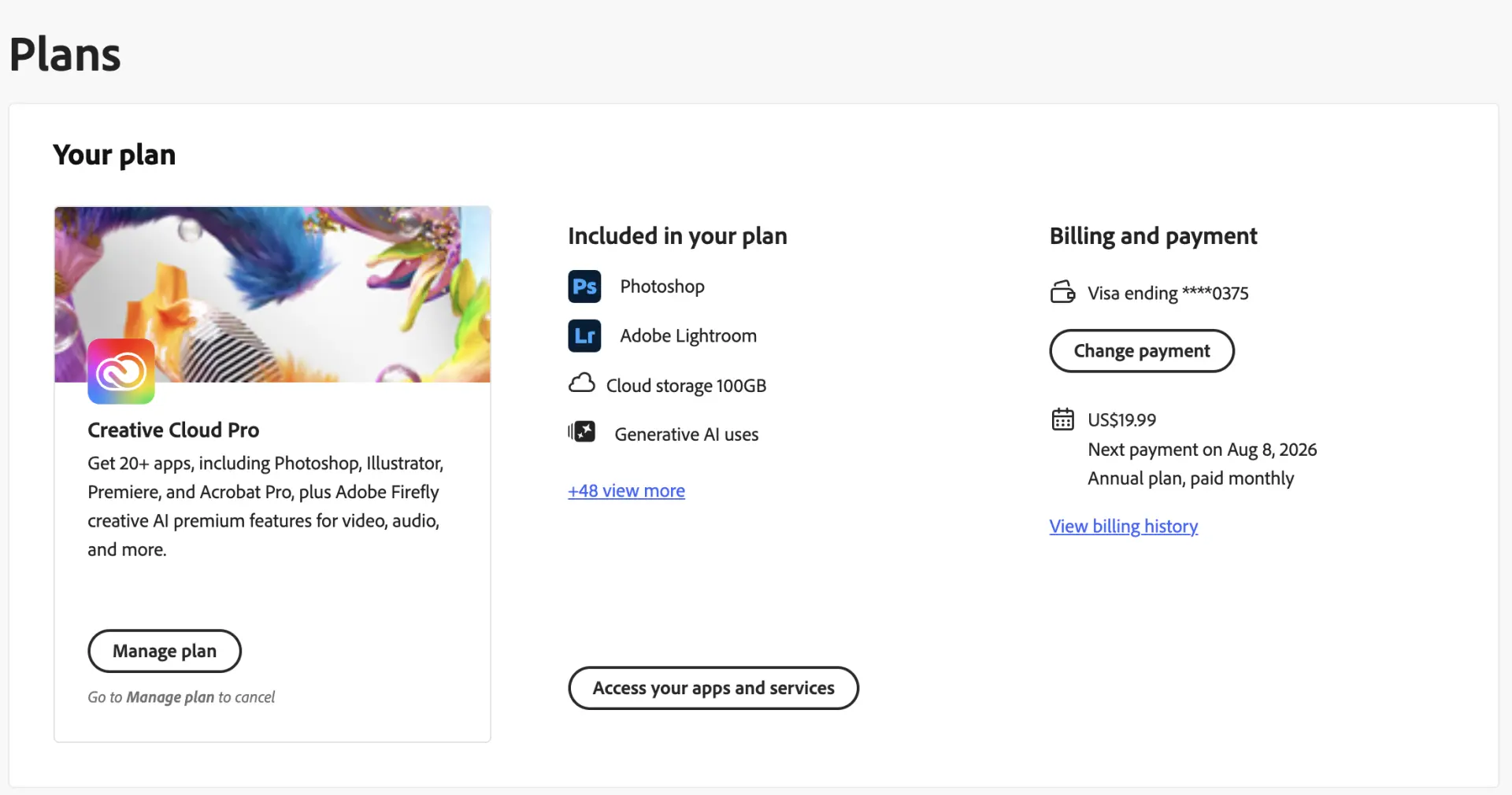Select the Photoshop label text
Viewport: 1512px width, 795px height.
coord(662,287)
